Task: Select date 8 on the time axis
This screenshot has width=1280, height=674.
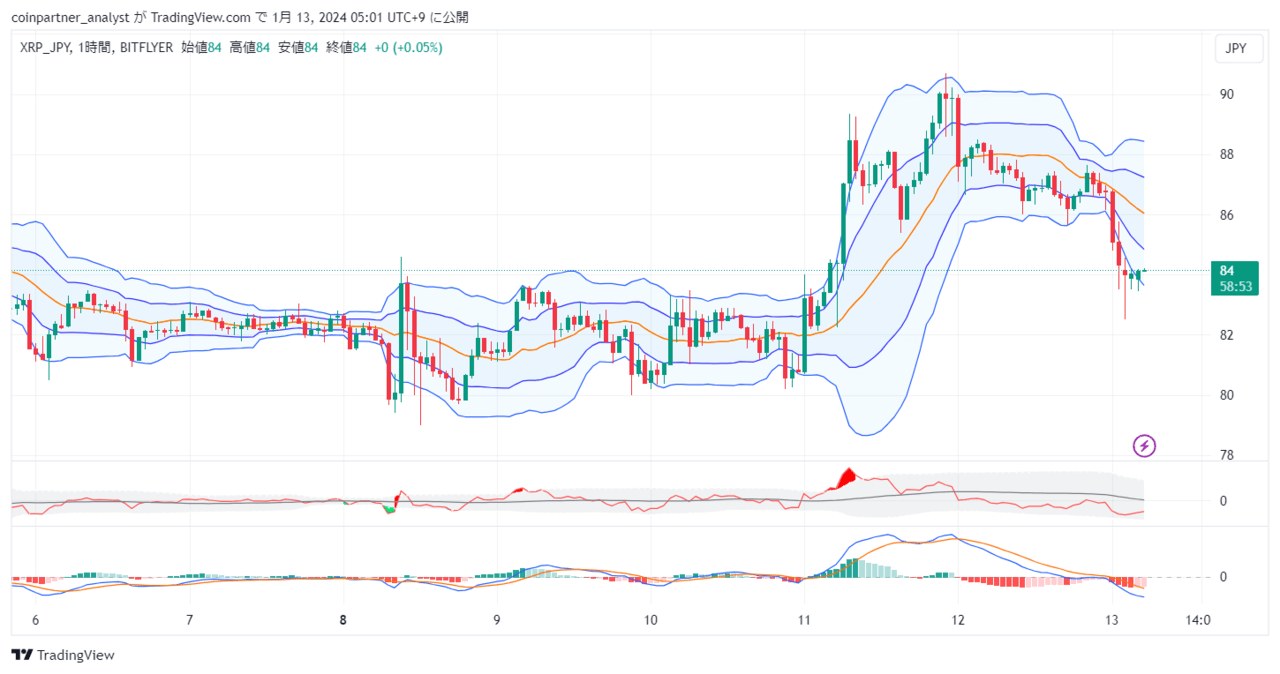Action: click(343, 620)
